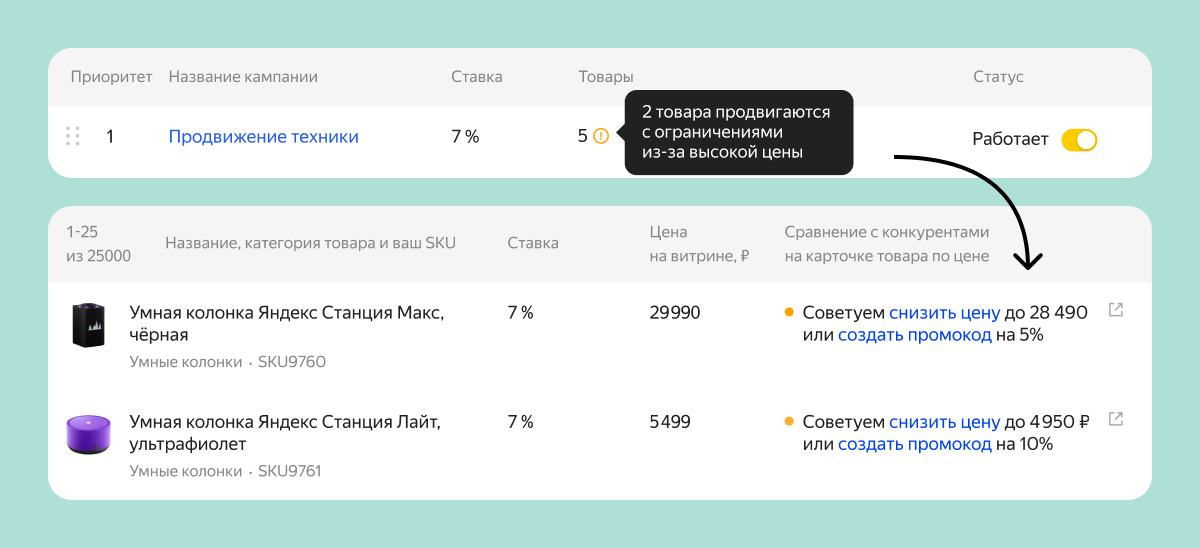Click the Ставка header in campaign table
Image resolution: width=1200 pixels, height=548 pixels.
click(x=476, y=77)
